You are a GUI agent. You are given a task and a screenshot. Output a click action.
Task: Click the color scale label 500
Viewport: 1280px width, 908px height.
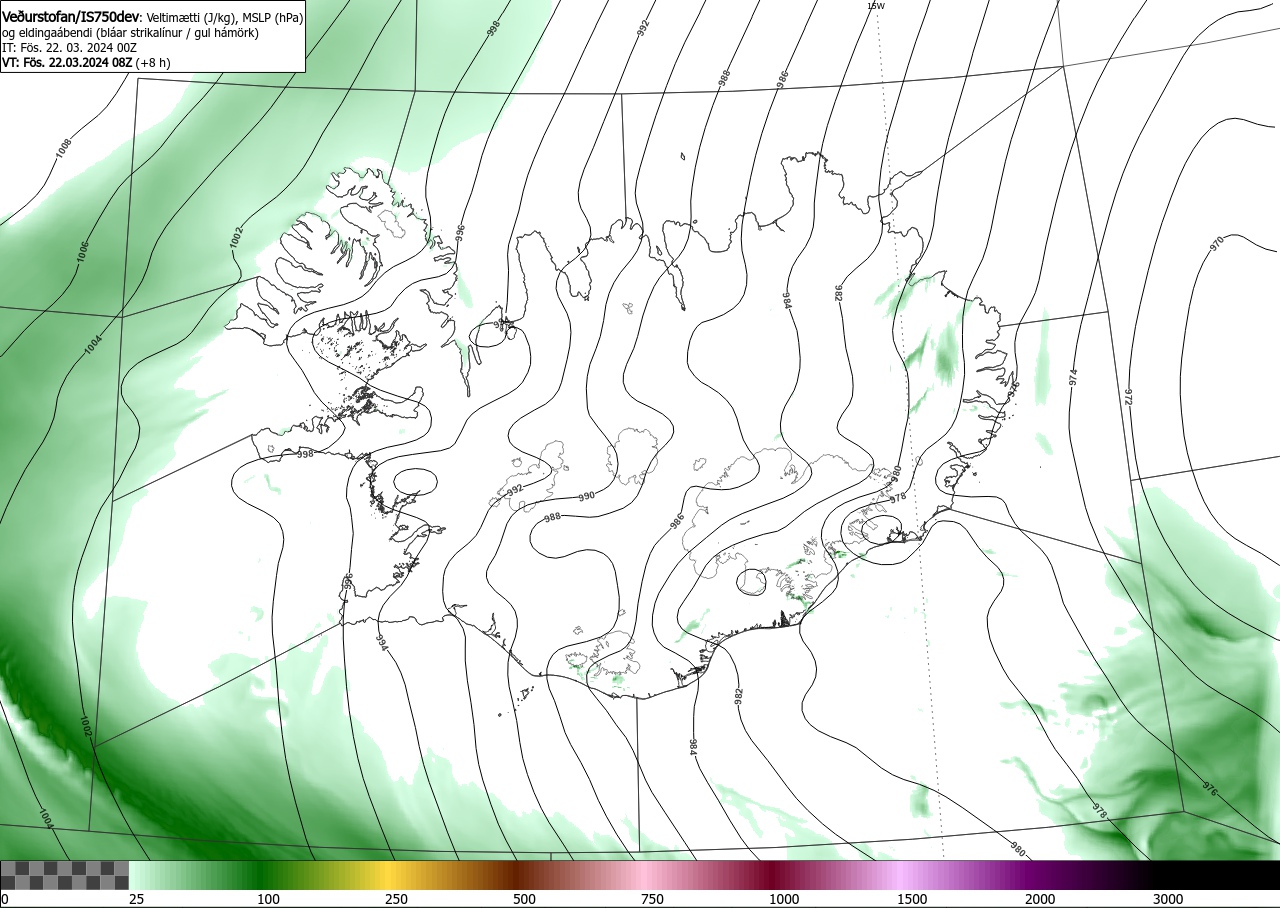524,899
